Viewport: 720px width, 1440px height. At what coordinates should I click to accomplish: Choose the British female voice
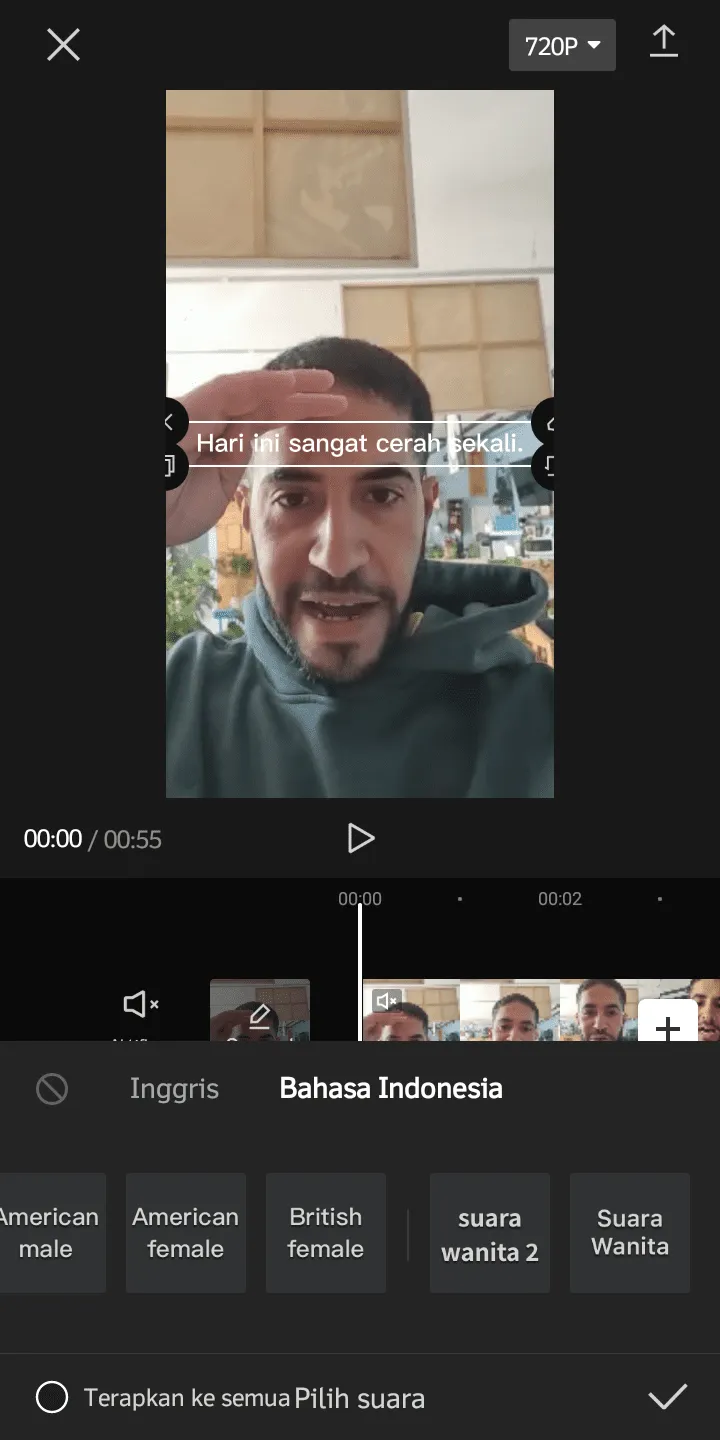coord(326,1233)
